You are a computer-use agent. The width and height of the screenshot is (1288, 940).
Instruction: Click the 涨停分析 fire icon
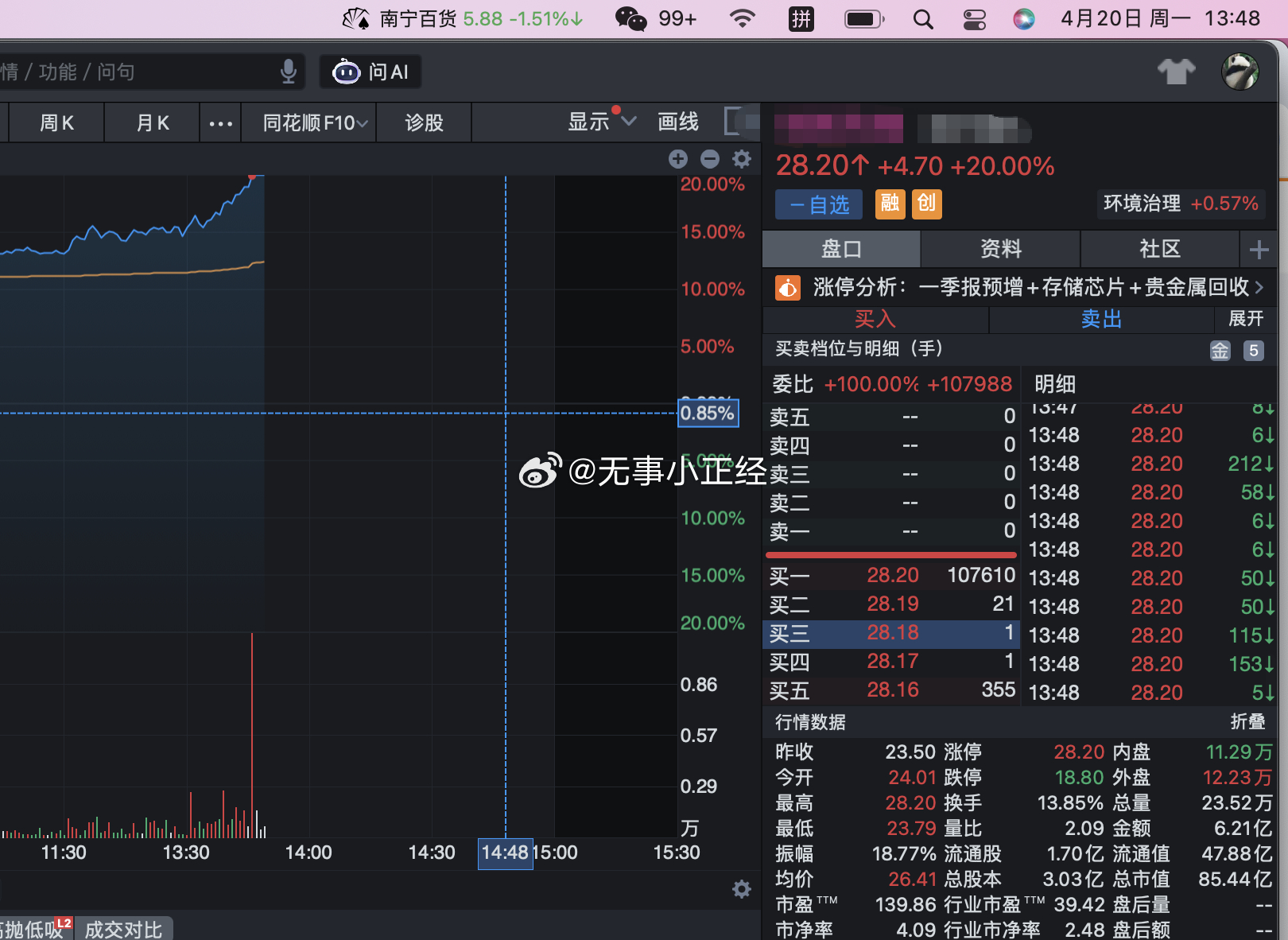click(x=787, y=287)
